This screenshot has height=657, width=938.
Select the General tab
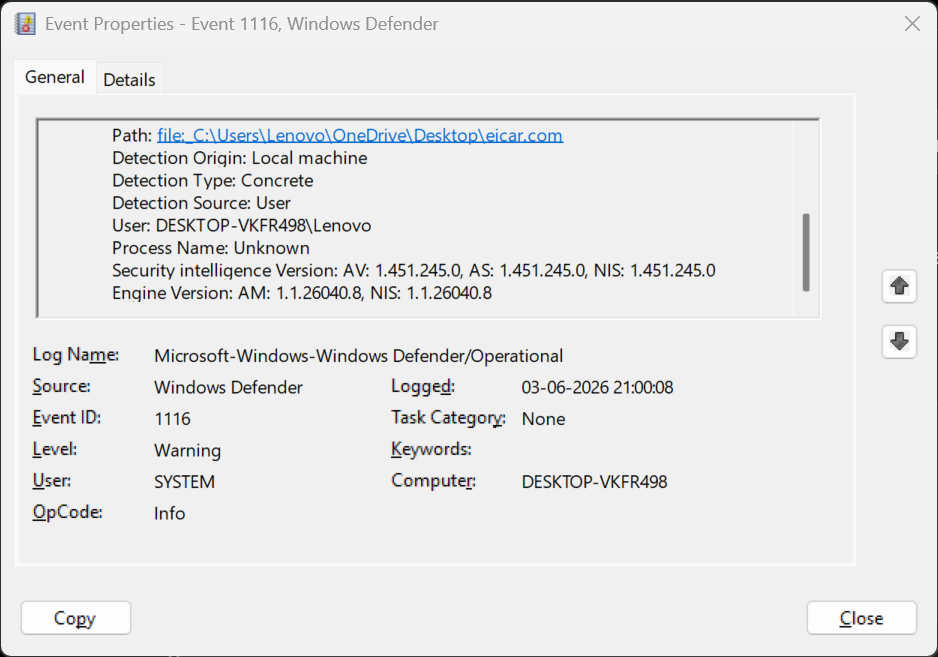tap(54, 77)
